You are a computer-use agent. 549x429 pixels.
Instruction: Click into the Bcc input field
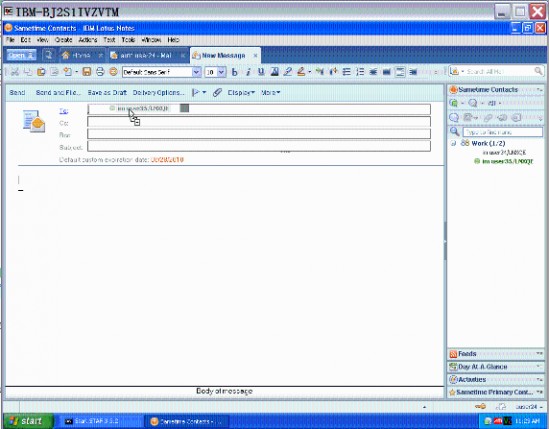click(x=259, y=134)
